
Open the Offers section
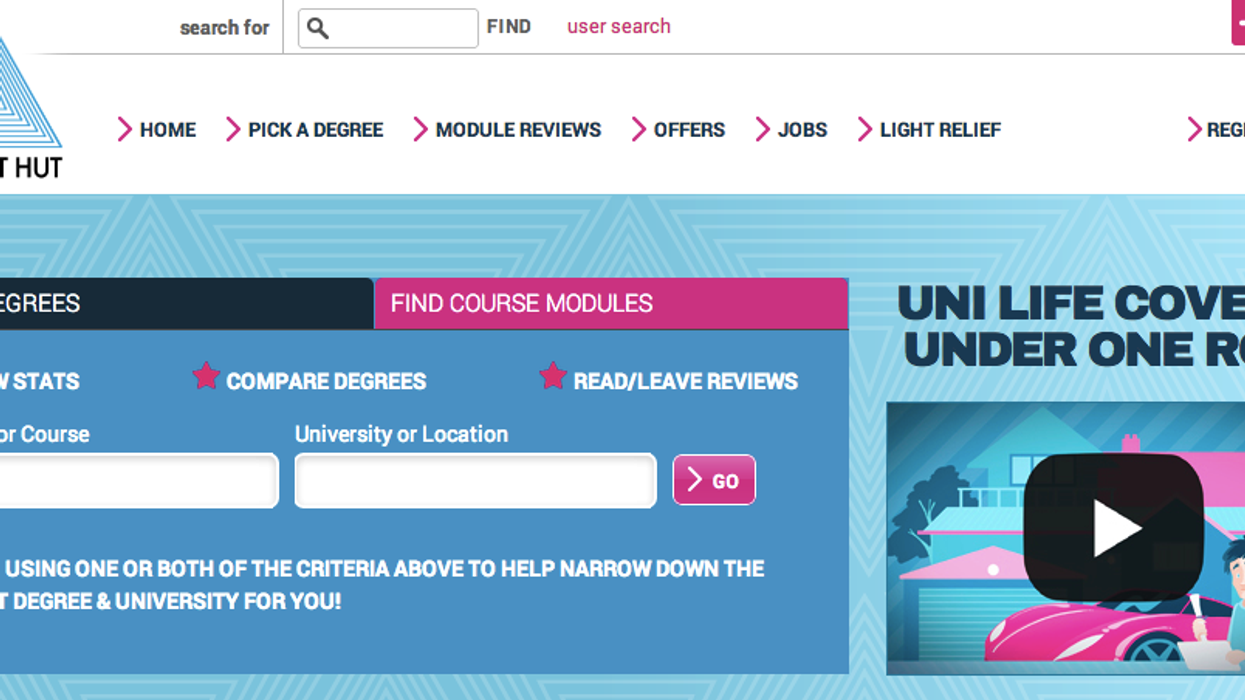[689, 130]
